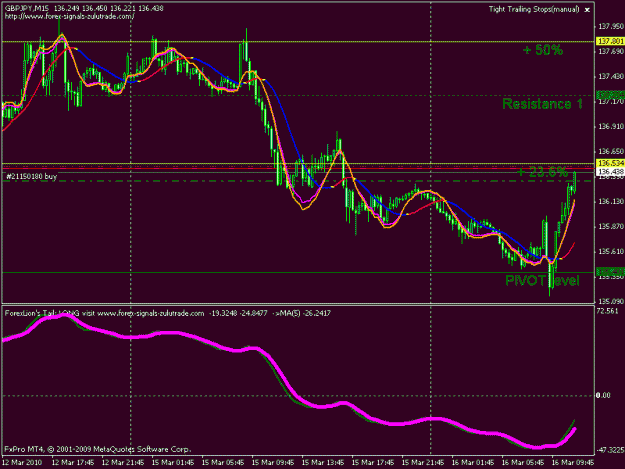
Task: Click the 15 Mar 13:45 time label
Action: point(323,463)
